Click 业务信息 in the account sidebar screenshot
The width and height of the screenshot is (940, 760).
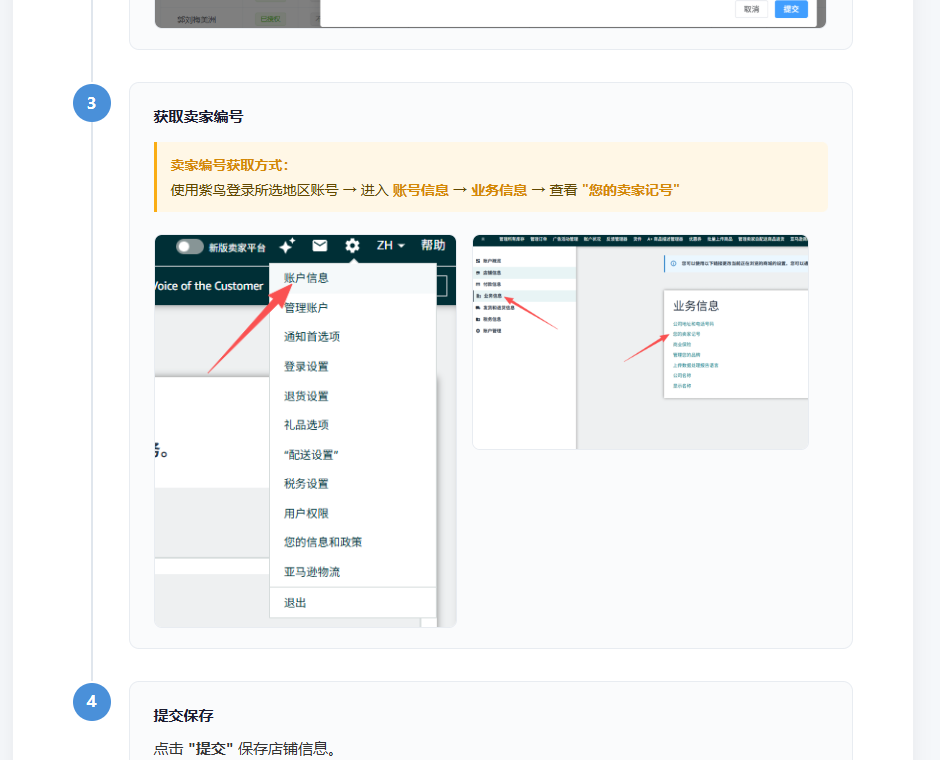point(492,296)
